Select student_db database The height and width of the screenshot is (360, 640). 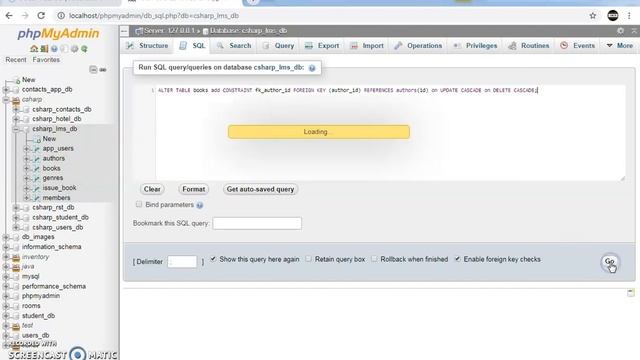coord(38,316)
